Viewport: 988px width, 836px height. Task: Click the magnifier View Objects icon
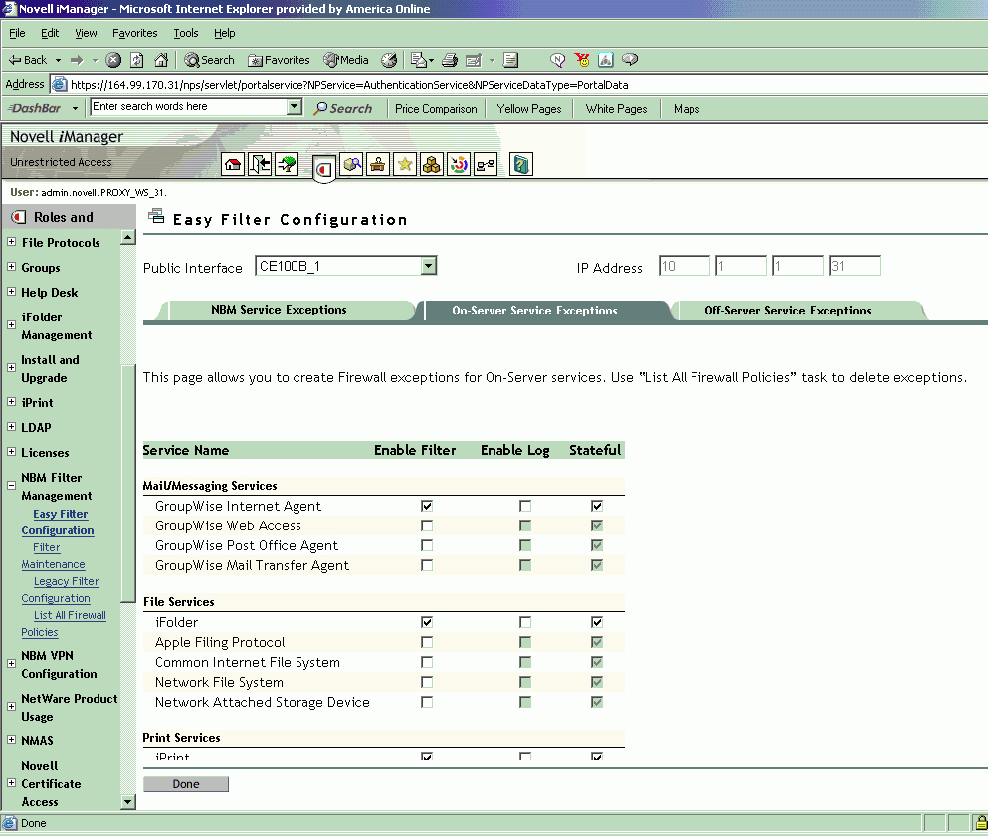coord(351,165)
